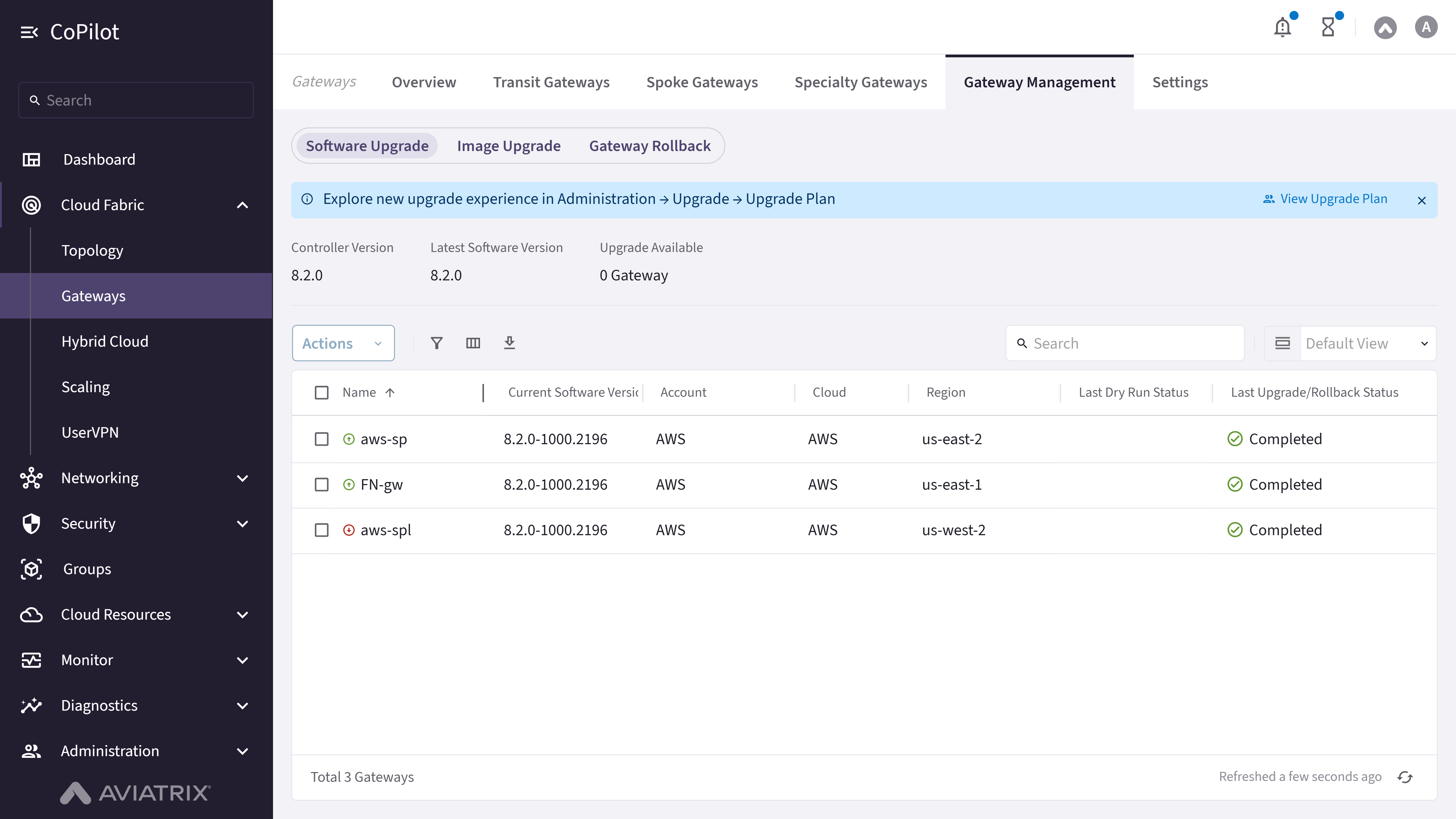Switch to the Spoke Gateways tab
Screen dimensions: 1456x819
click(702, 82)
